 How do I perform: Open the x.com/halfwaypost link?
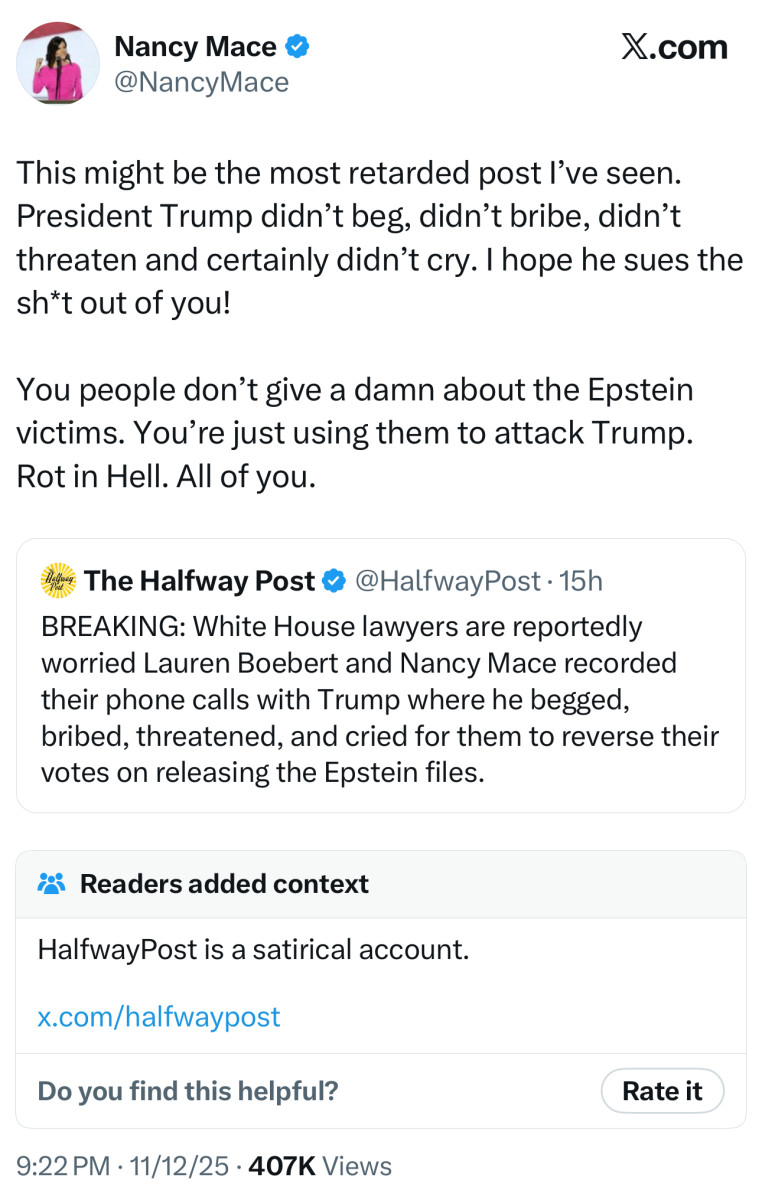[159, 1017]
